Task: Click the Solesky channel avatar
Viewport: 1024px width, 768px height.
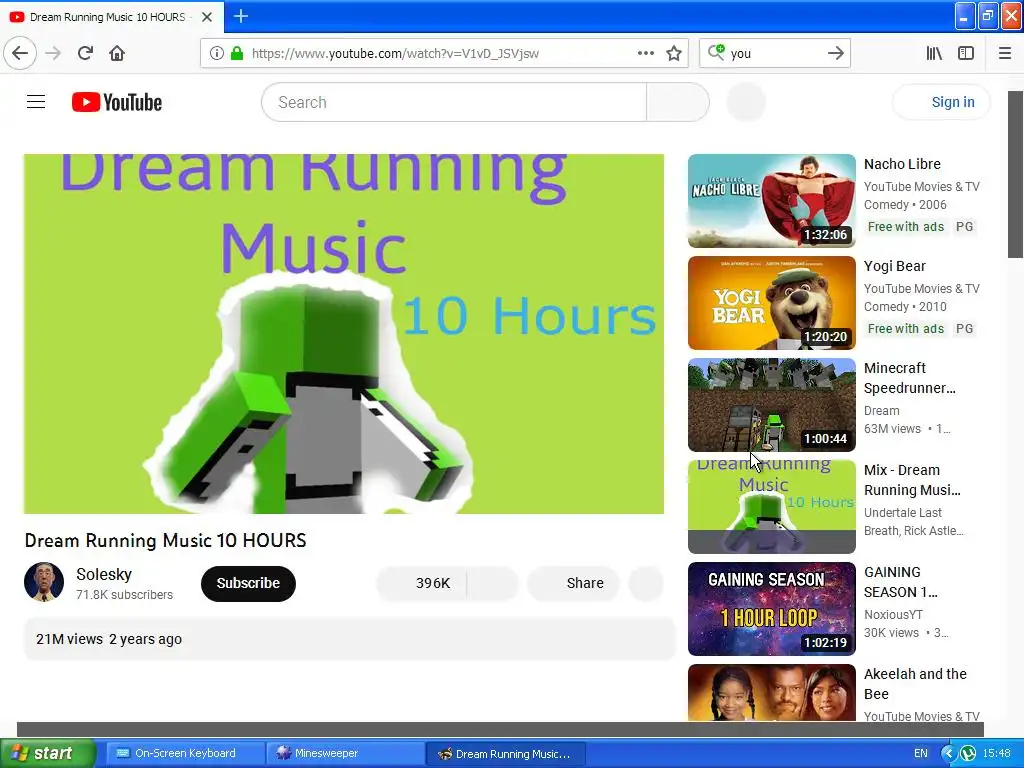Action: tap(44, 582)
